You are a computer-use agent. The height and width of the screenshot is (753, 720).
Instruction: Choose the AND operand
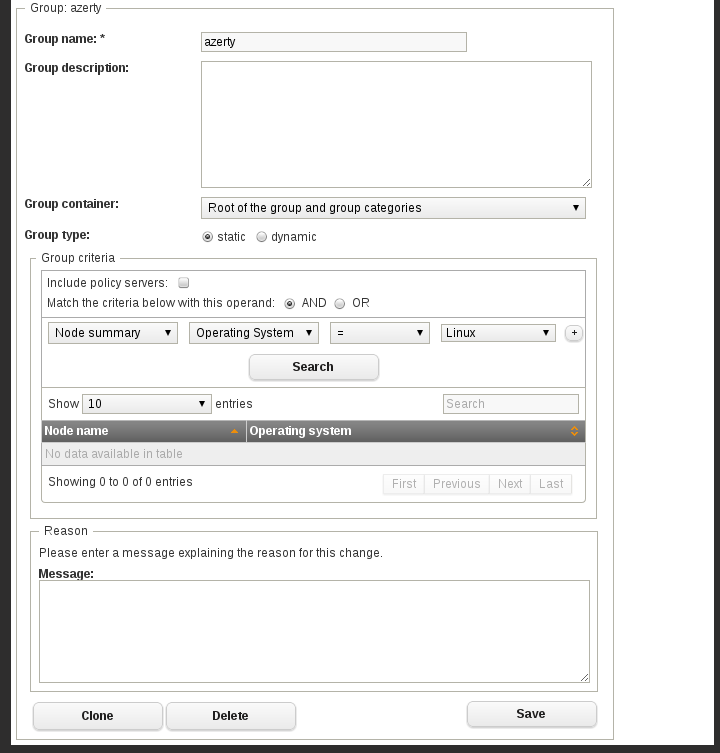[x=290, y=304]
